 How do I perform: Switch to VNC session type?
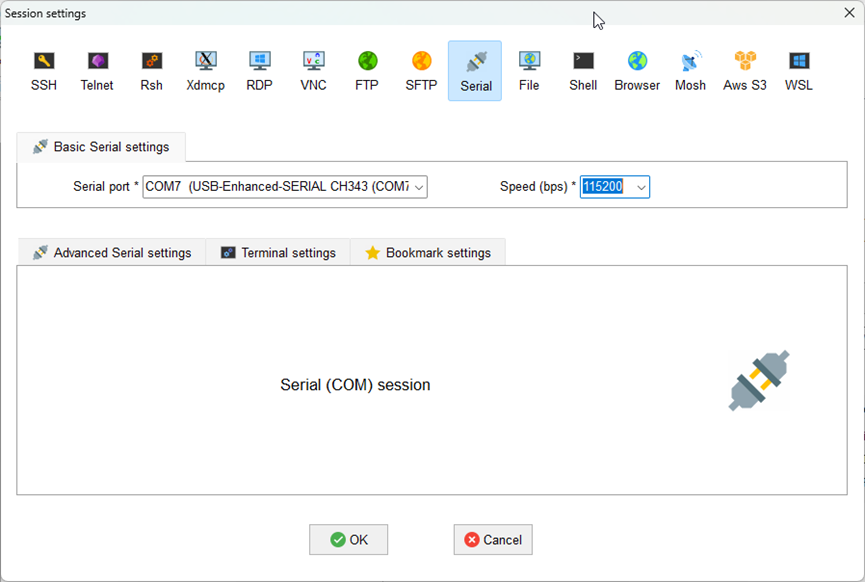313,70
